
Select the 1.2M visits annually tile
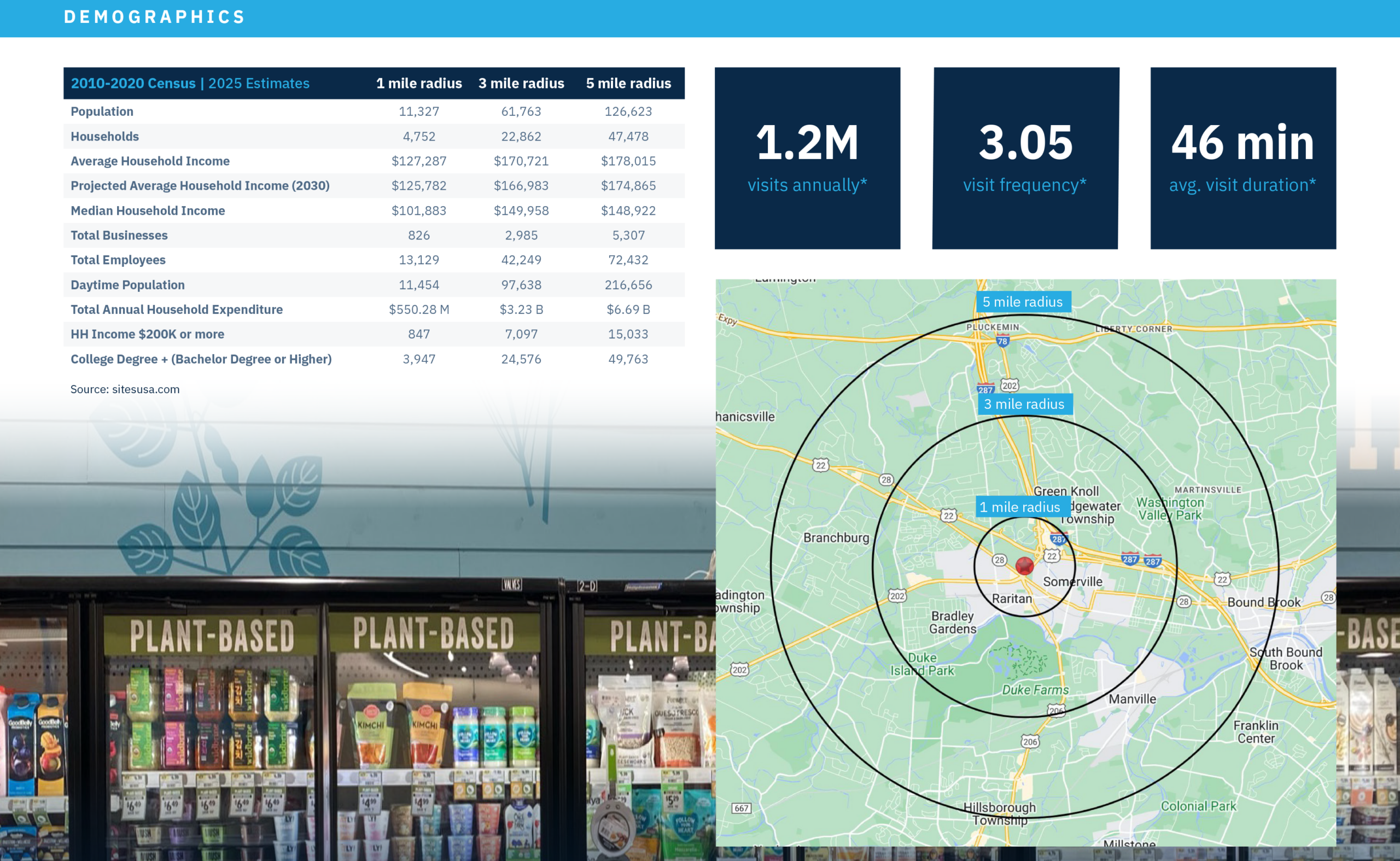click(807, 159)
